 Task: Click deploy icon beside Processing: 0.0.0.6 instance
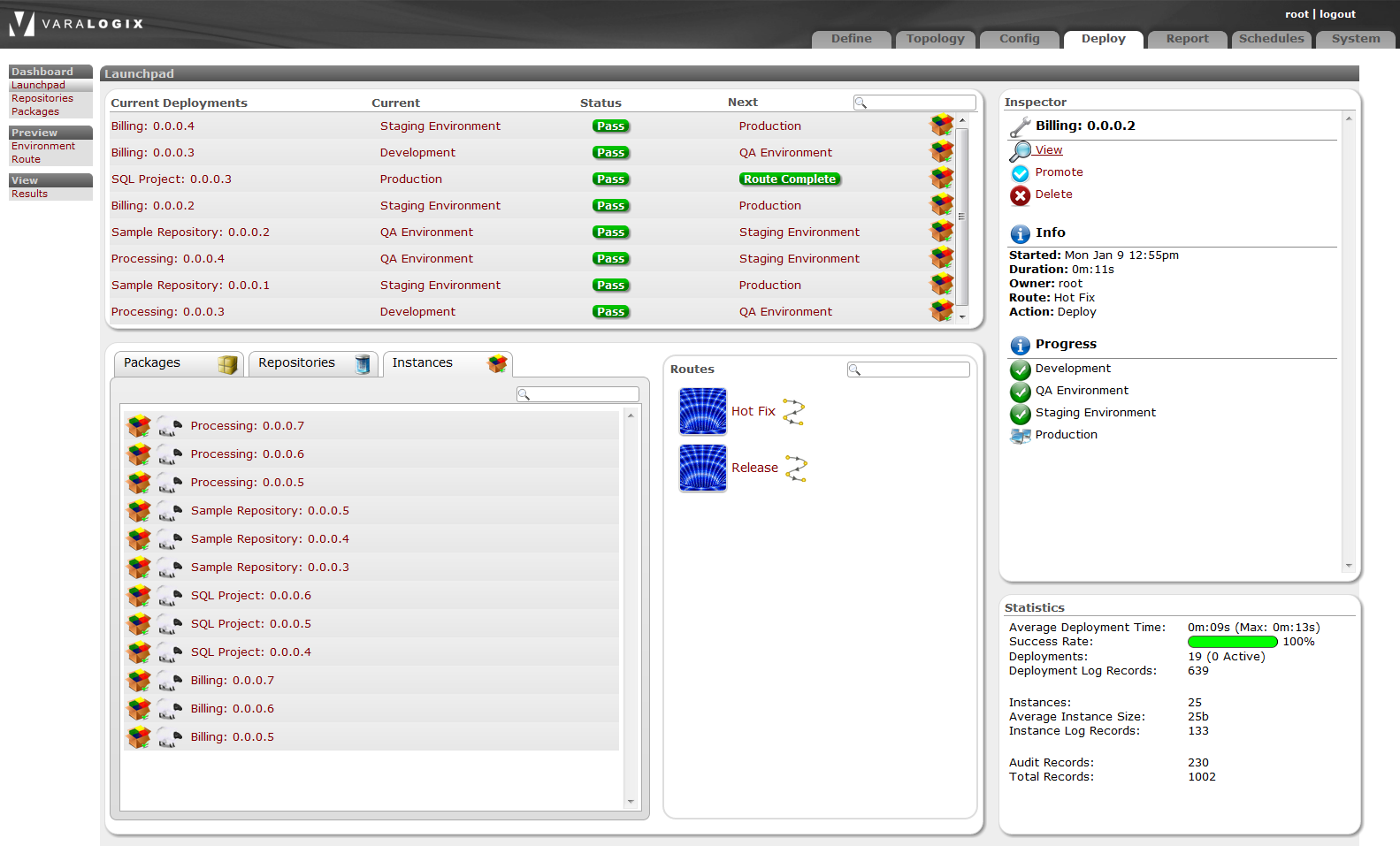tap(170, 454)
